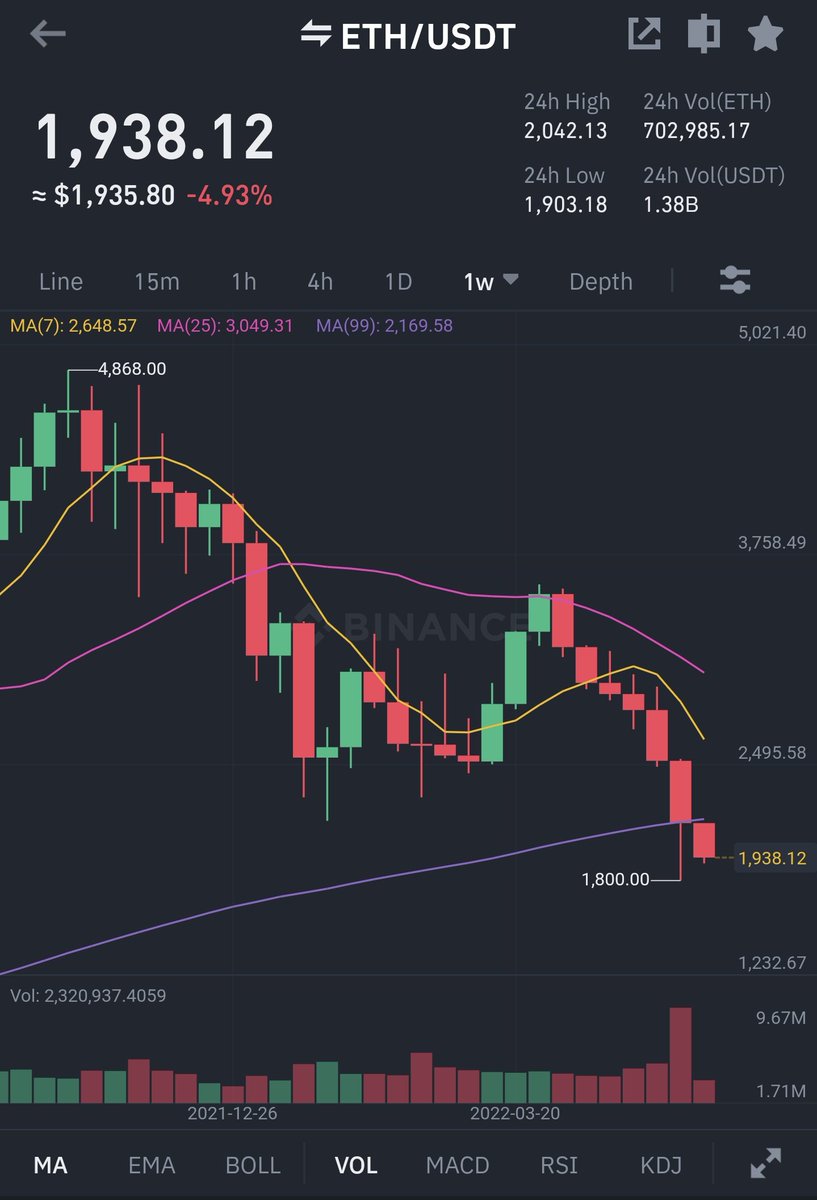Screen dimensions: 817x1200
Task: Go back with the left arrow
Action: (x=47, y=34)
